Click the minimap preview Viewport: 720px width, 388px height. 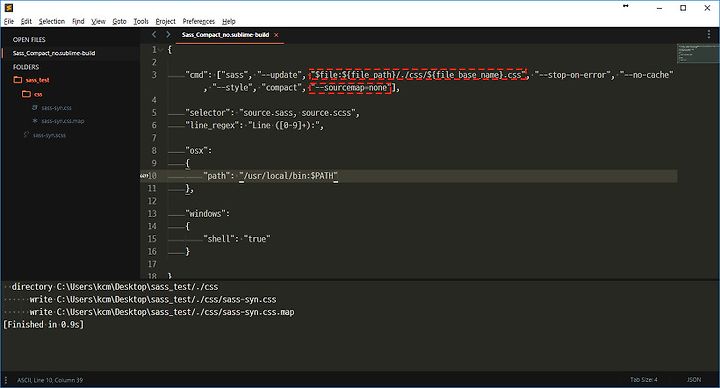coord(698,53)
